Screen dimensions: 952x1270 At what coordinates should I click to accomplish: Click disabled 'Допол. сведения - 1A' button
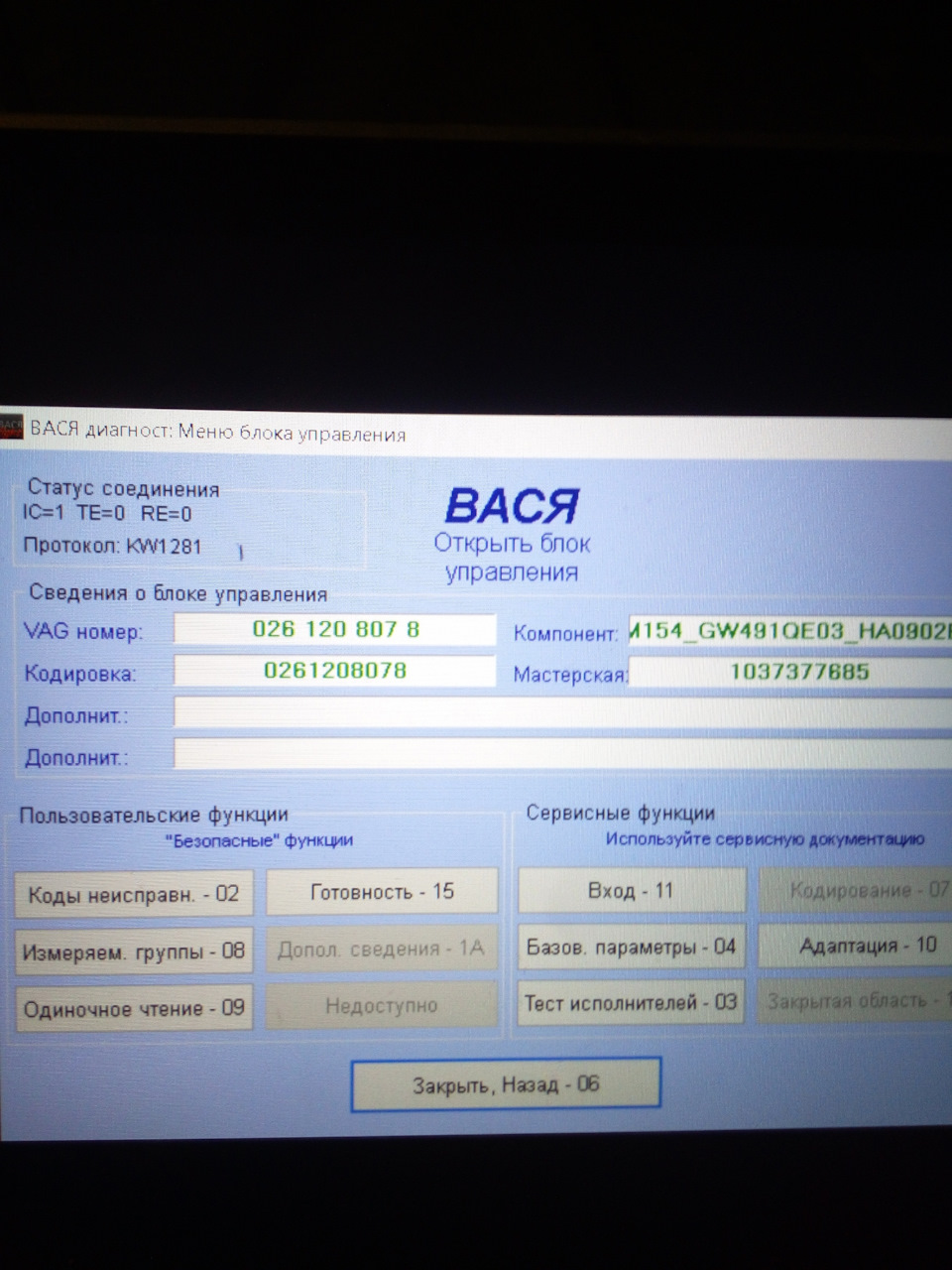pos(382,949)
